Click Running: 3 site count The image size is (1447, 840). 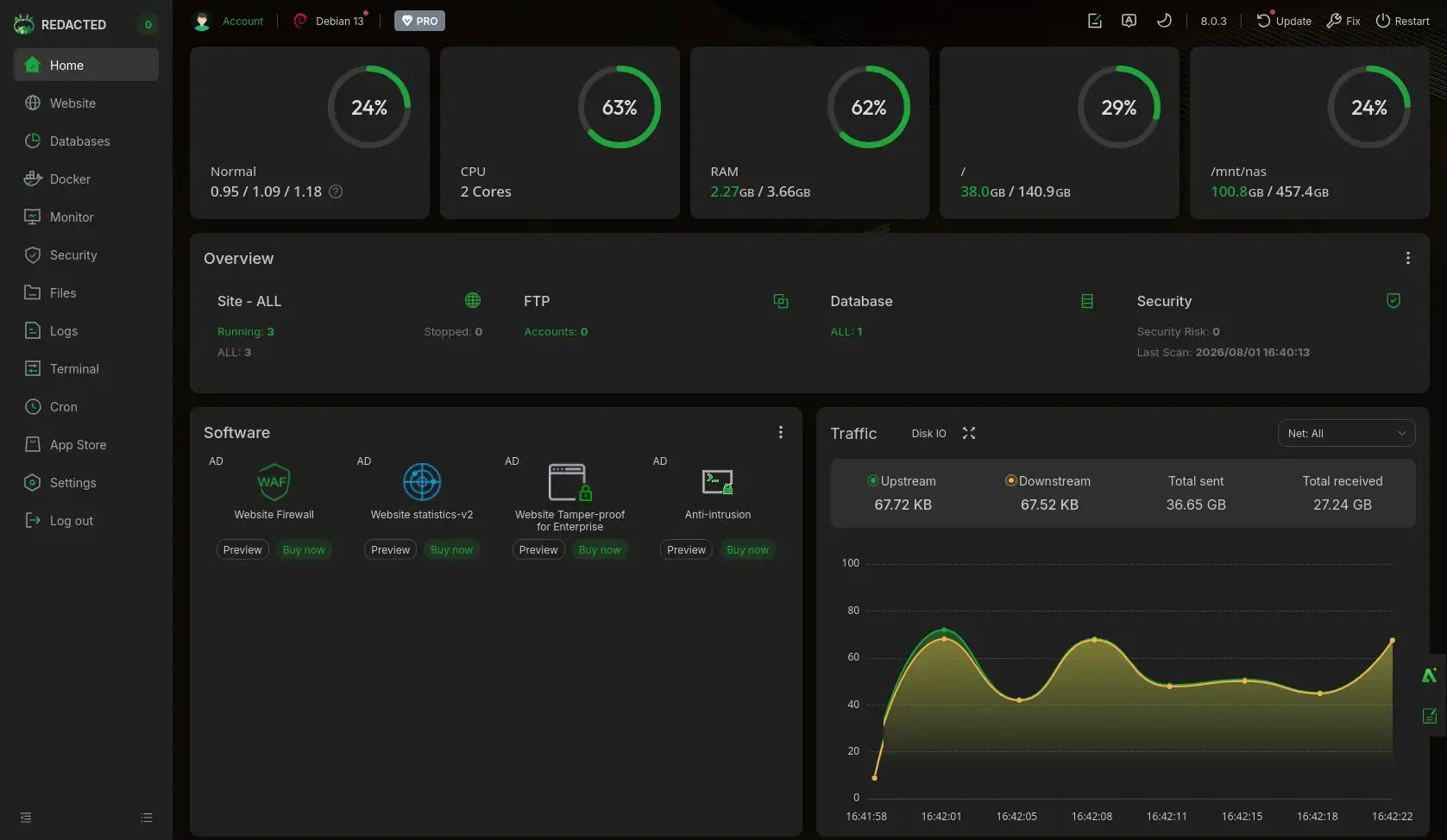[x=246, y=331]
